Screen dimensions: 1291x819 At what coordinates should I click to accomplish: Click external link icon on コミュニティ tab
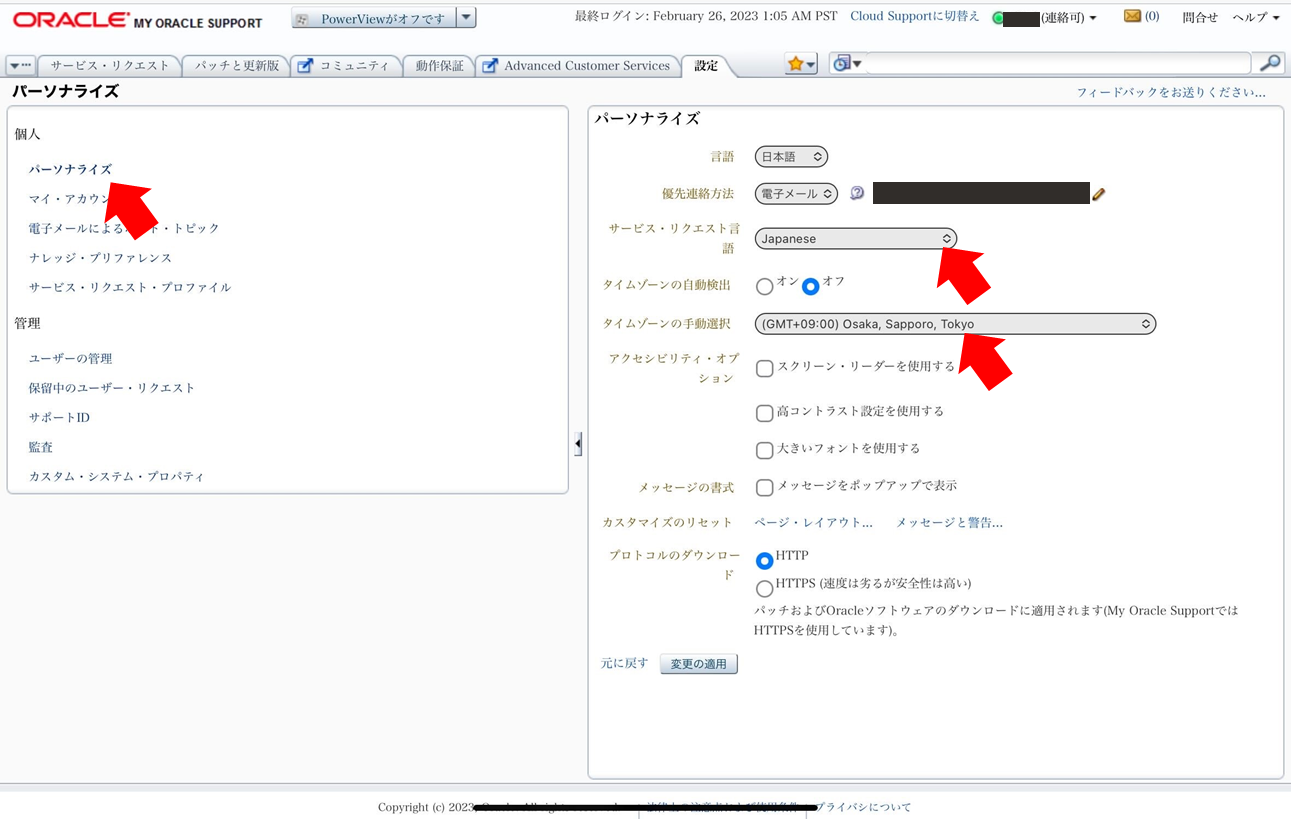[305, 66]
